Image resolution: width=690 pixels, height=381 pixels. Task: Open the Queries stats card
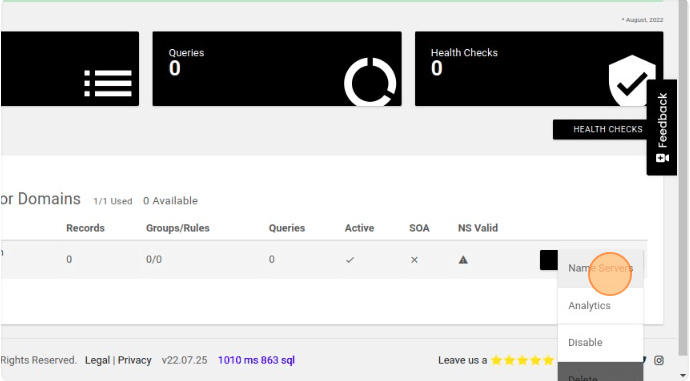coord(277,69)
